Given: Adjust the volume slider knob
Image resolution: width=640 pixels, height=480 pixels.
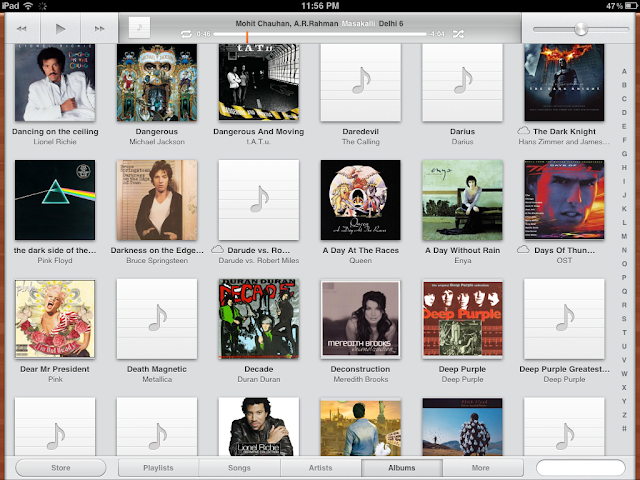Looking at the screenshot, I should (x=580, y=29).
